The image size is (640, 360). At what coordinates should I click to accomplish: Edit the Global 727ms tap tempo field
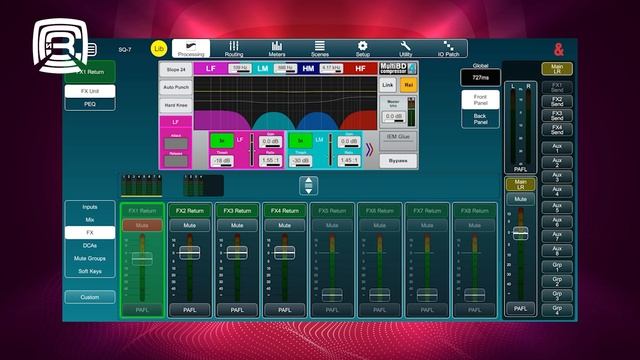(x=480, y=78)
